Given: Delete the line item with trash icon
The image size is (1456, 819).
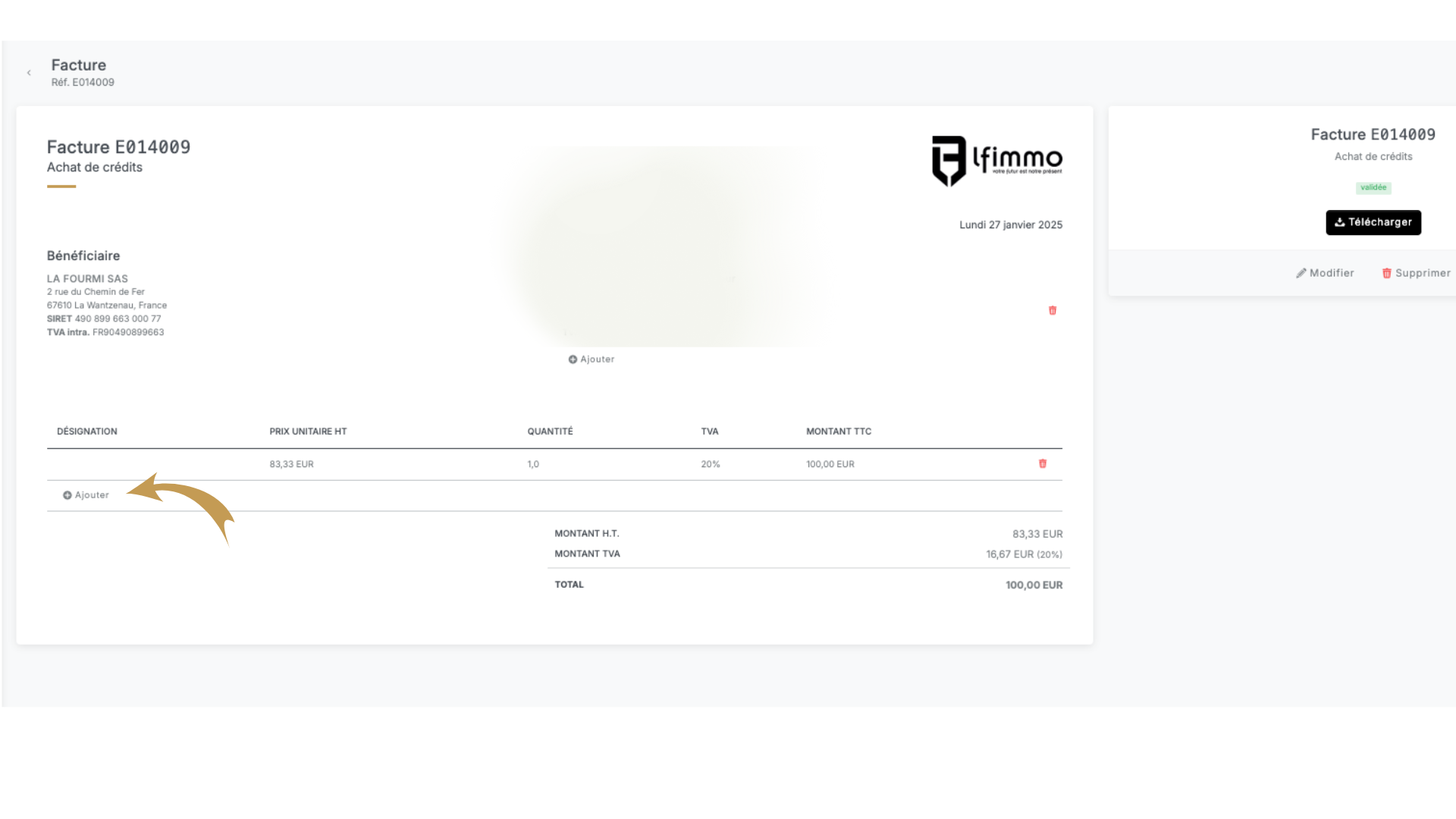Looking at the screenshot, I should (x=1042, y=463).
